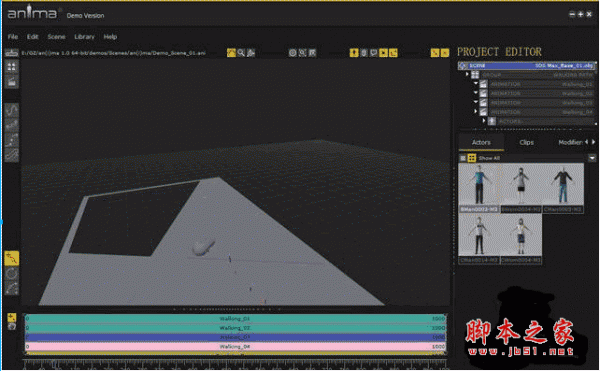Select the second path tool in the left sidebar
Viewport: 600px width, 371px height.
pos(11,125)
